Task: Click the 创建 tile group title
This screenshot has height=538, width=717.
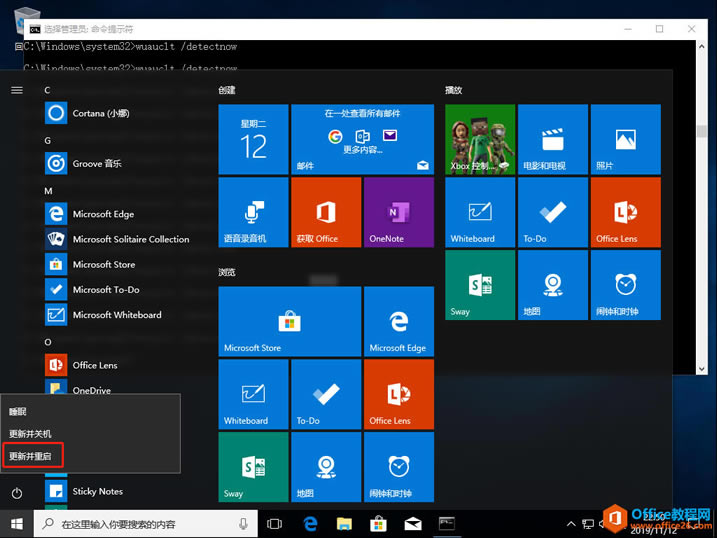Action: pos(227,90)
